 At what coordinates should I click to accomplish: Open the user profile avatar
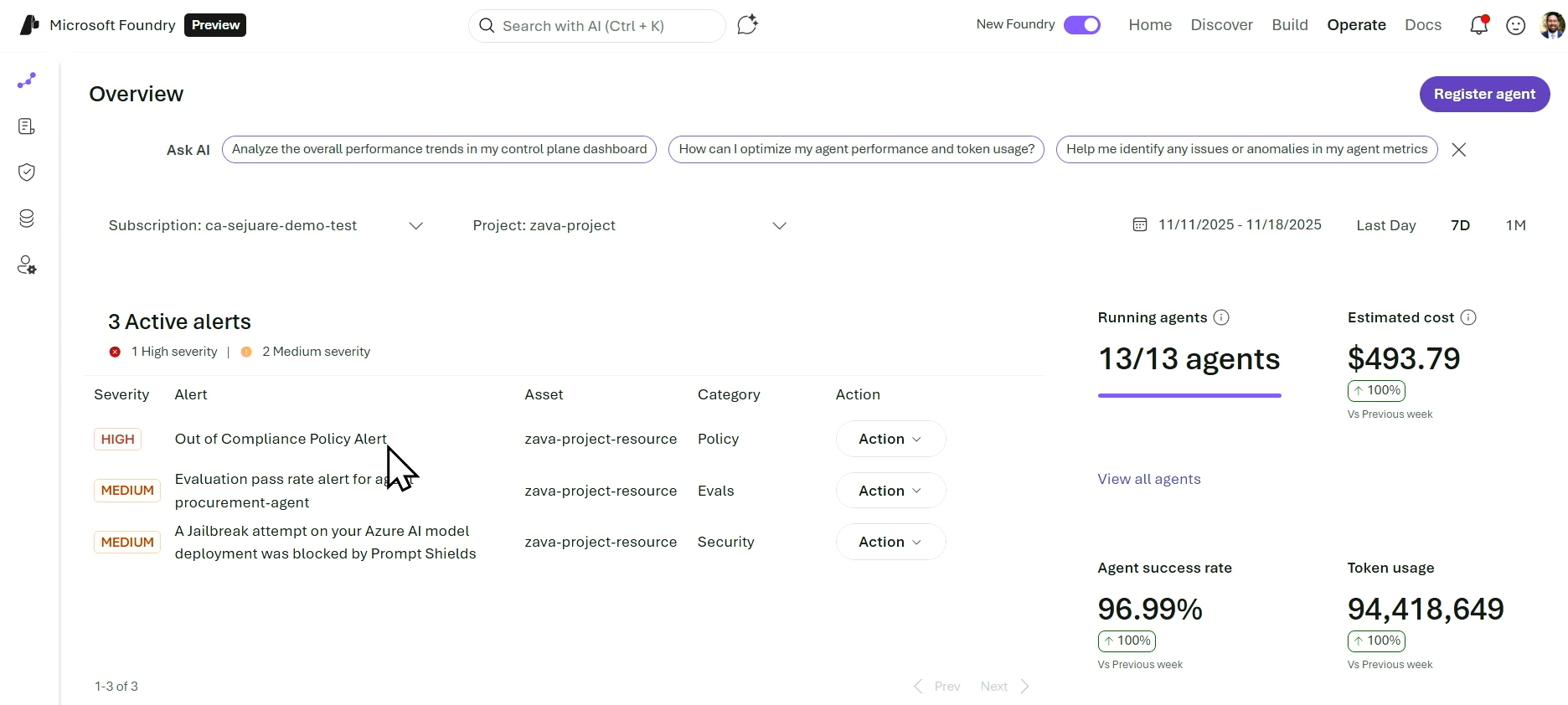coord(1552,25)
